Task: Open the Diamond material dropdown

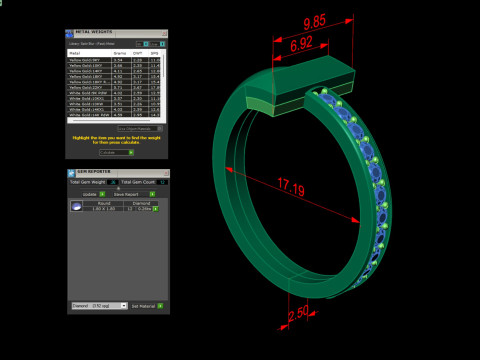Action: point(99,306)
